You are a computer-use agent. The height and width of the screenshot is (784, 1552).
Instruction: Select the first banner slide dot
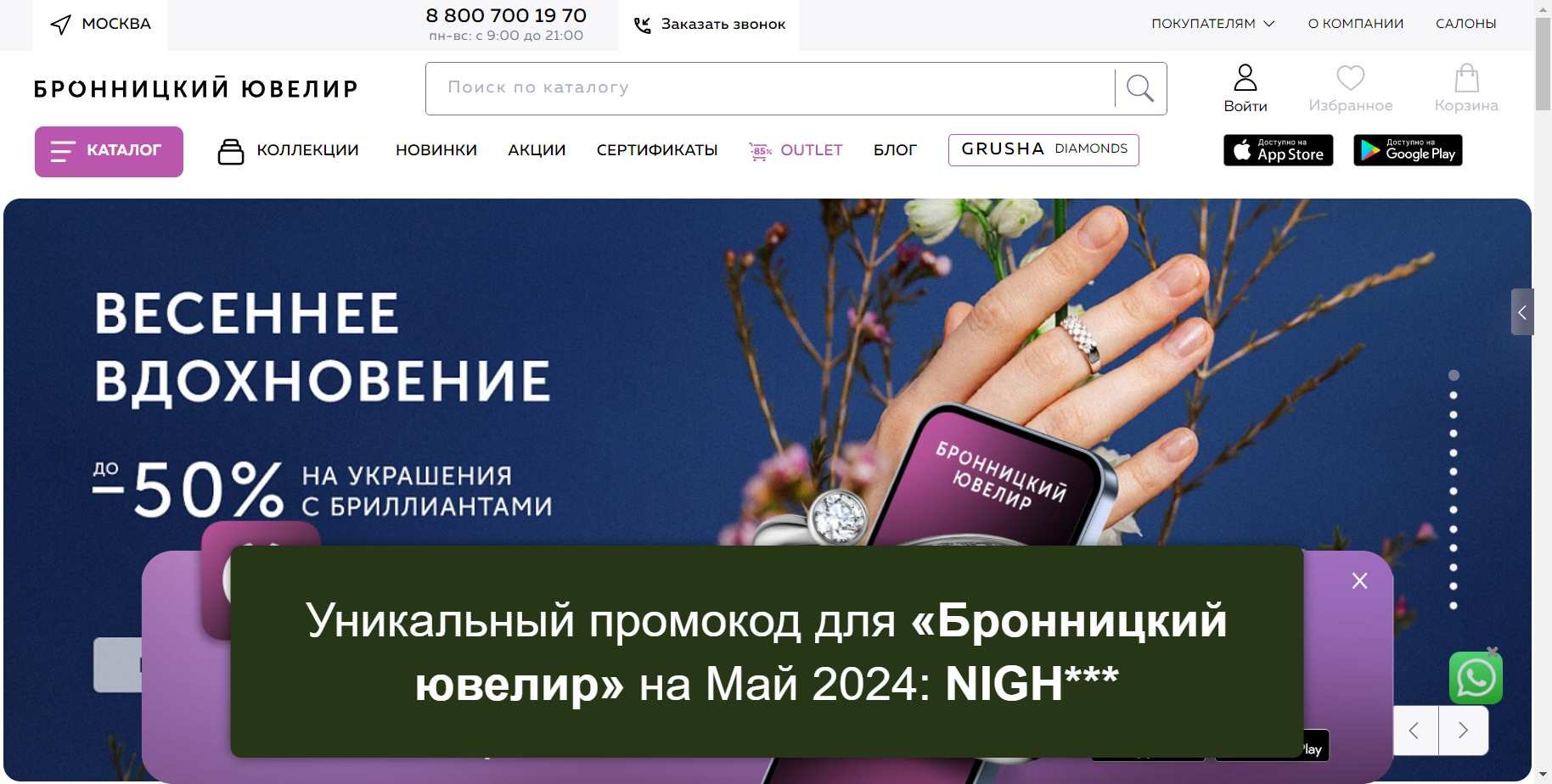pyautogui.click(x=1454, y=375)
